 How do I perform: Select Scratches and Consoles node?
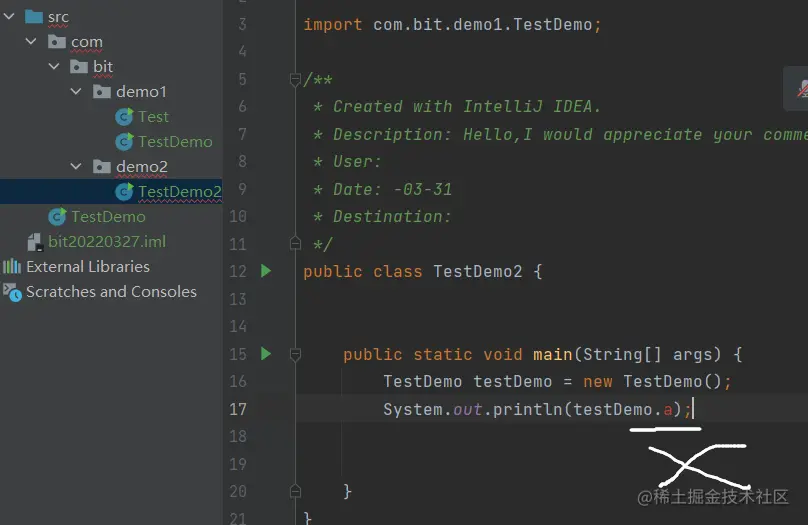[x=111, y=292]
